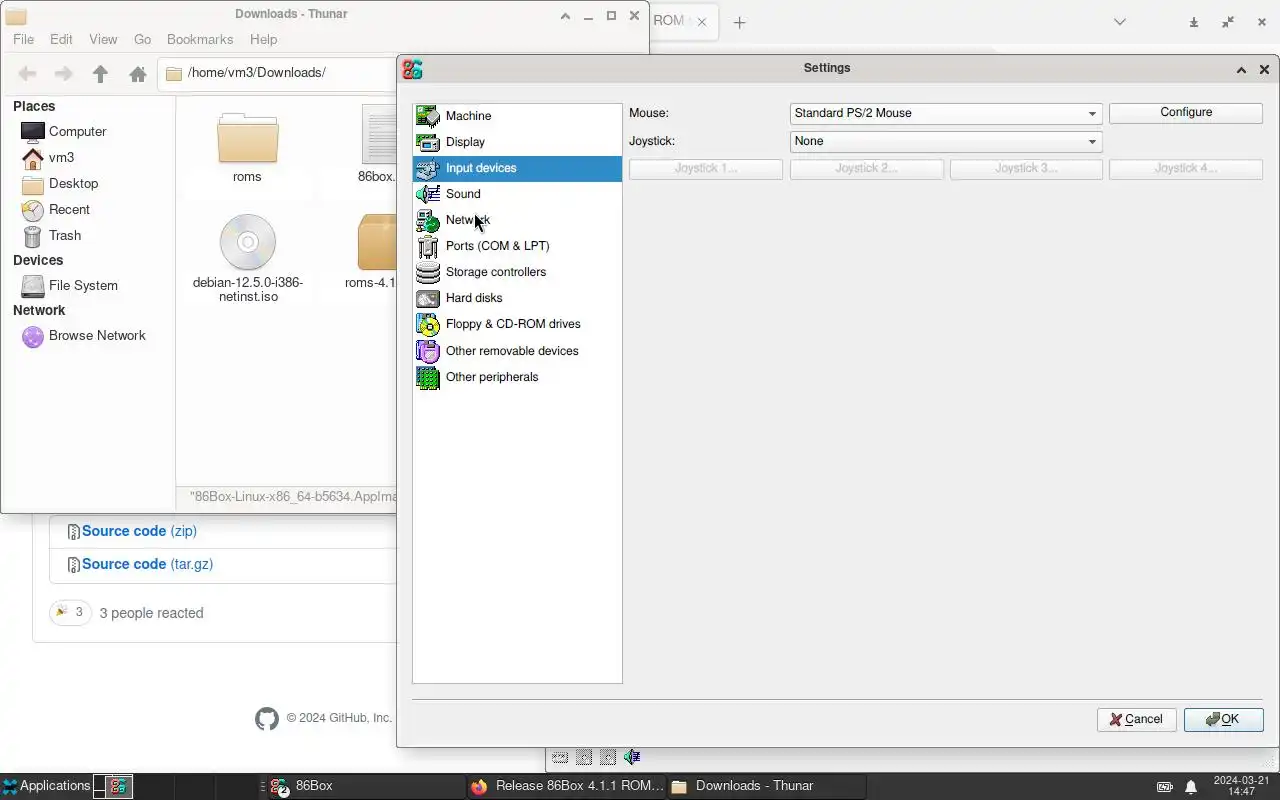
Task: Open the notification bell in system tray
Action: click(x=1190, y=786)
